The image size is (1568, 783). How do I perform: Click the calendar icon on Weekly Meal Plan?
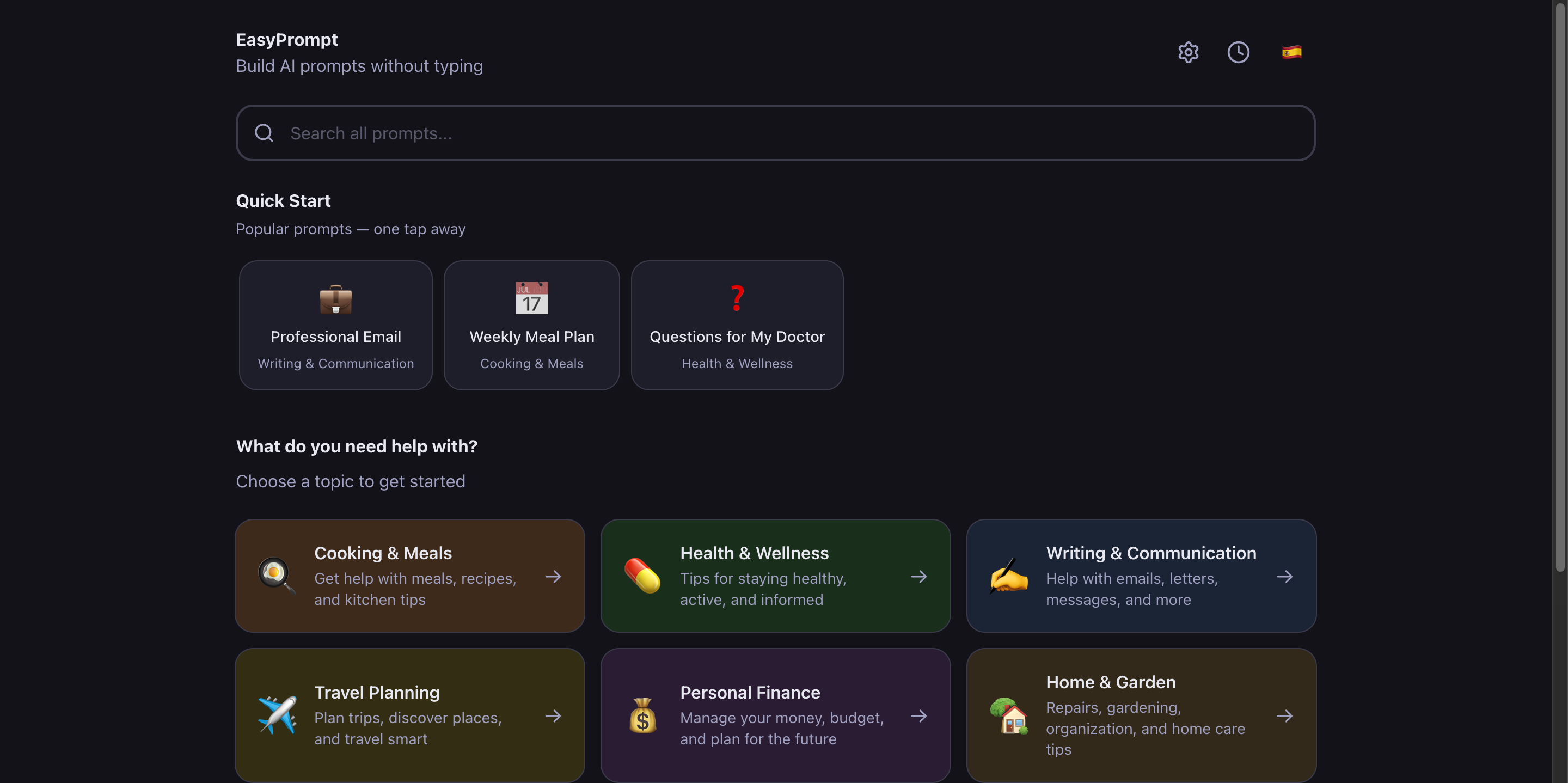point(531,298)
